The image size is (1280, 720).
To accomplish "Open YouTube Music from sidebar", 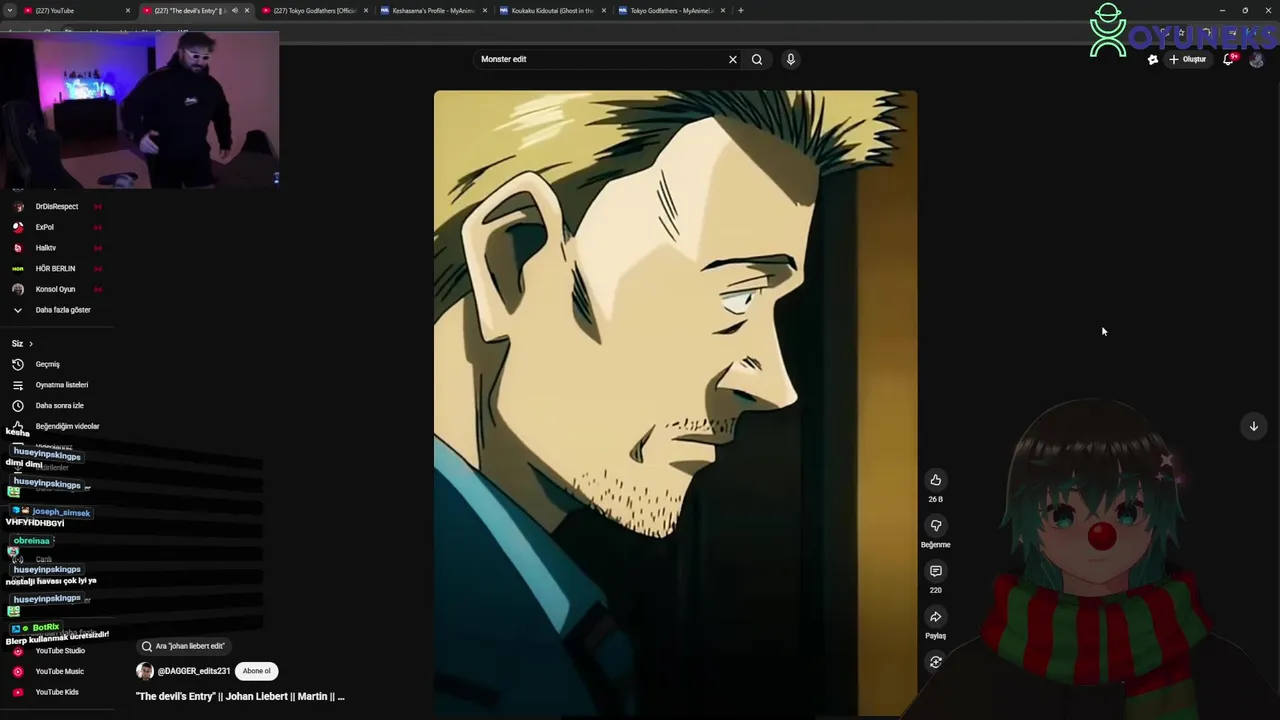I will (59, 671).
